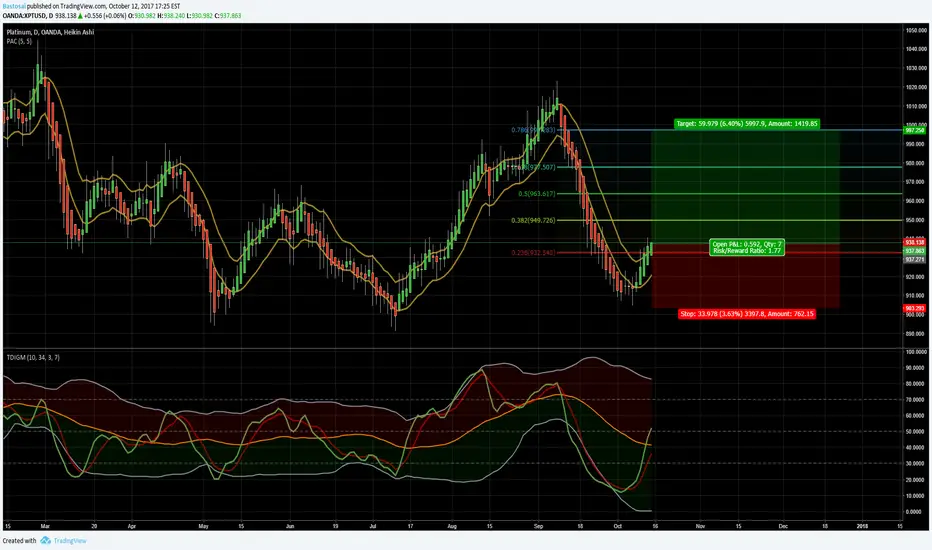Click the green 997.258 price axis tag
This screenshot has width=932, height=550.
(x=914, y=130)
